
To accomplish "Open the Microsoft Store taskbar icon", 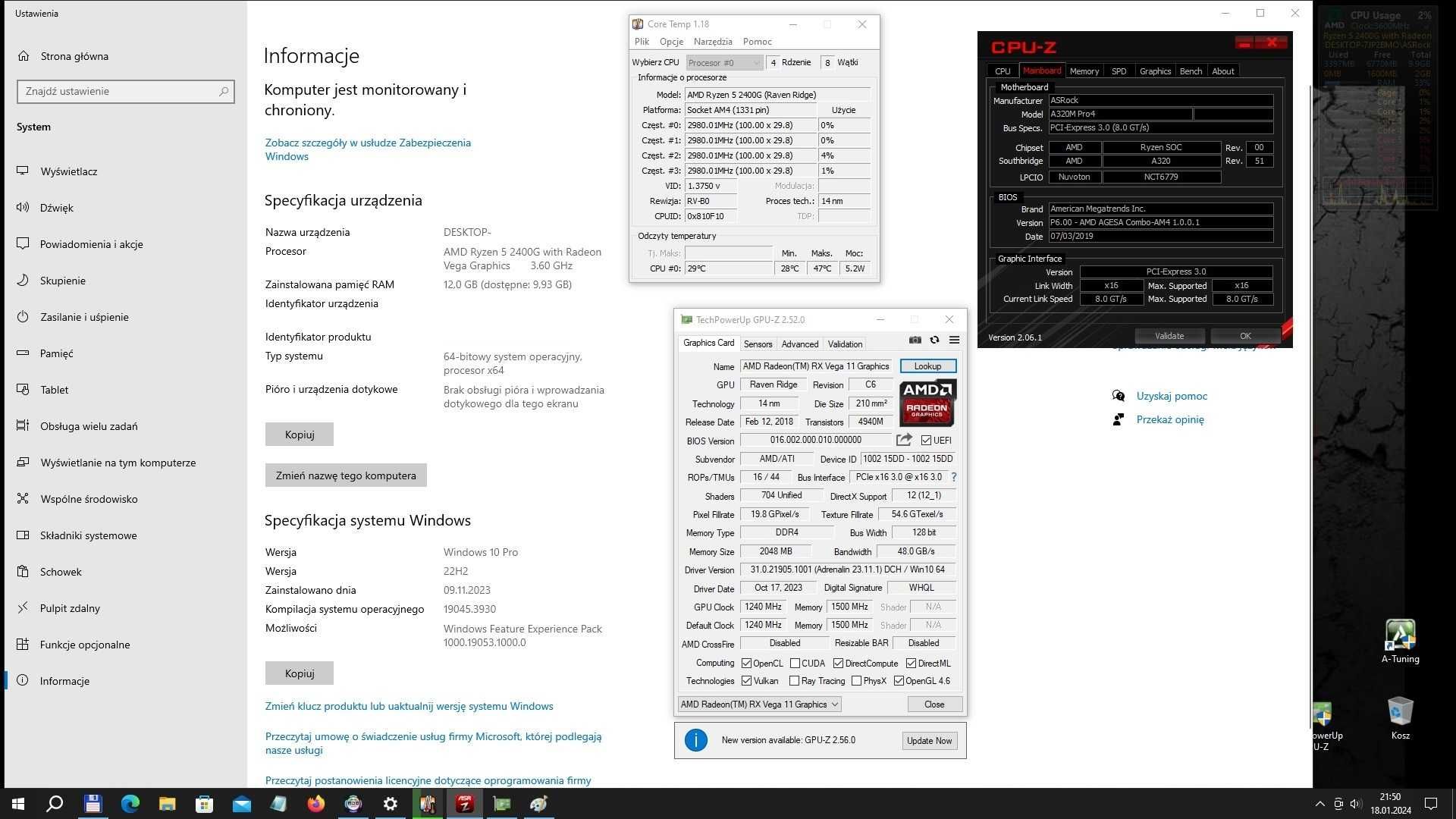I will tap(205, 804).
